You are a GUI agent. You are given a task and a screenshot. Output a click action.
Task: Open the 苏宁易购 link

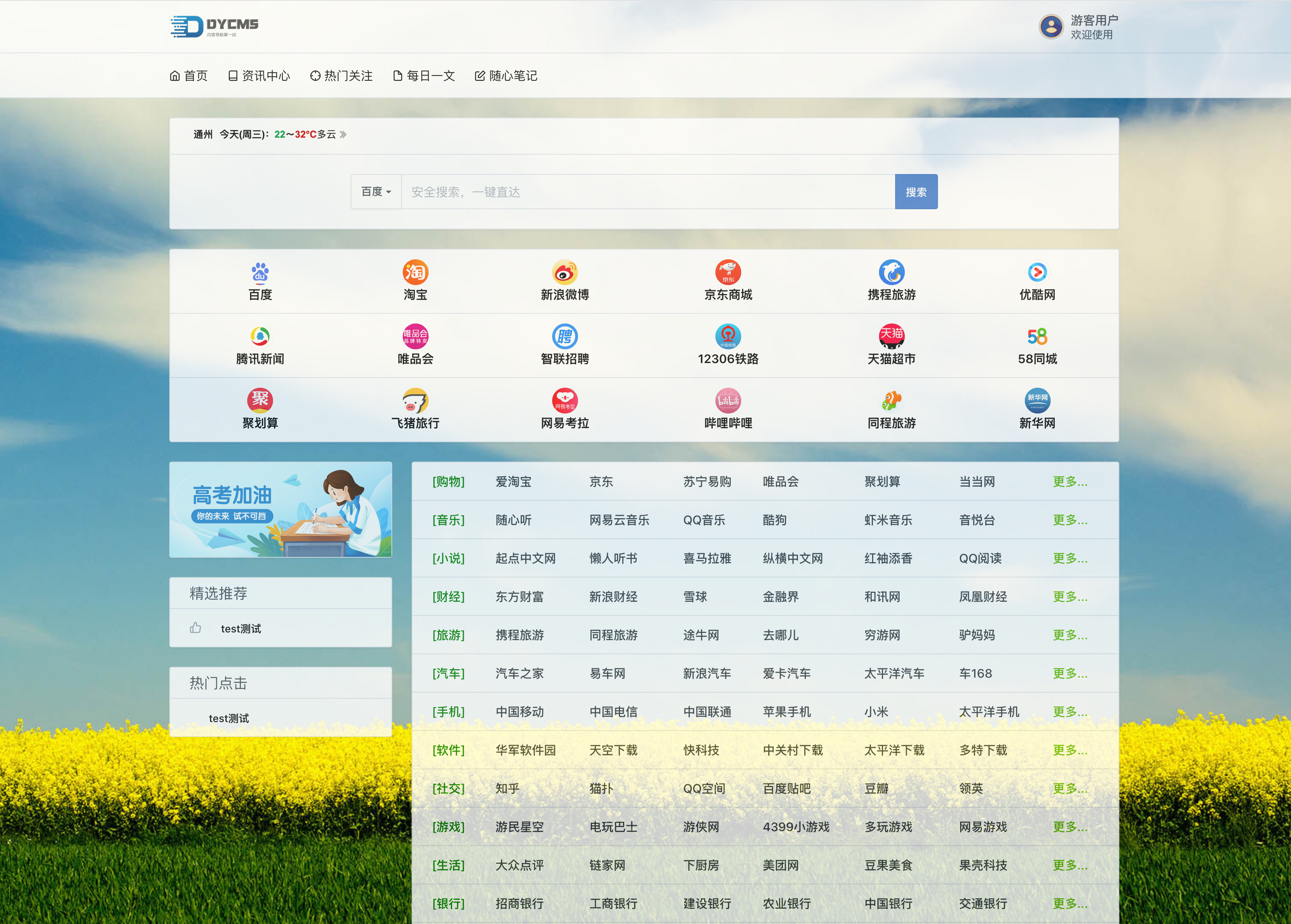tap(706, 481)
